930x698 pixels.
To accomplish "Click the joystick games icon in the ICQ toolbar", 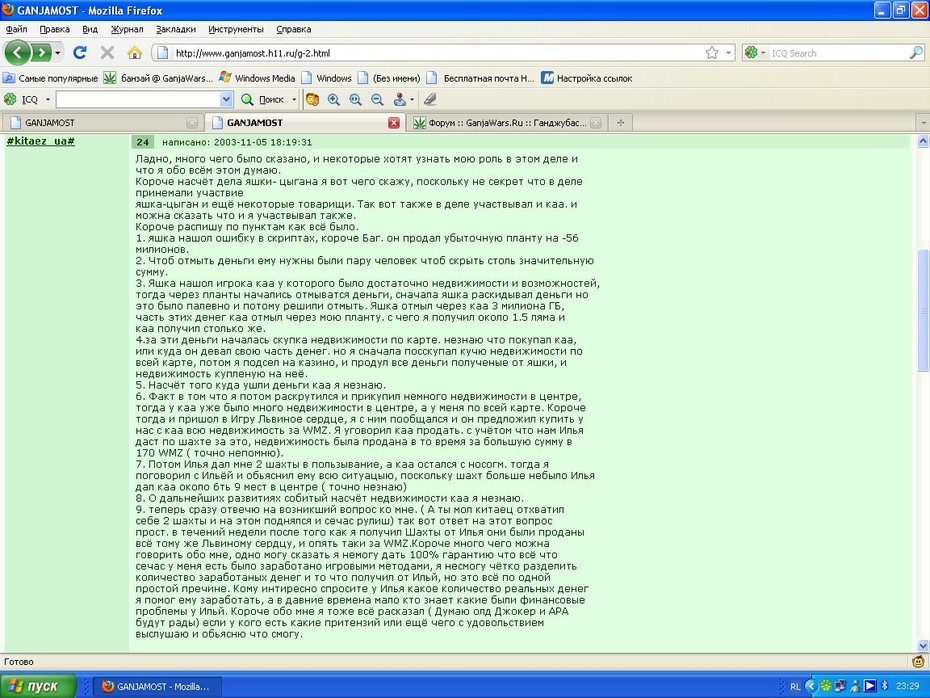I will 400,100.
